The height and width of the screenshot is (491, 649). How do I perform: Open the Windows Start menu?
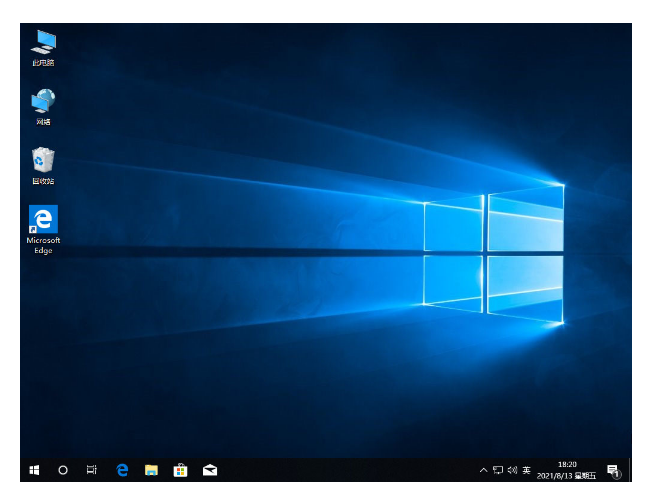click(34, 469)
